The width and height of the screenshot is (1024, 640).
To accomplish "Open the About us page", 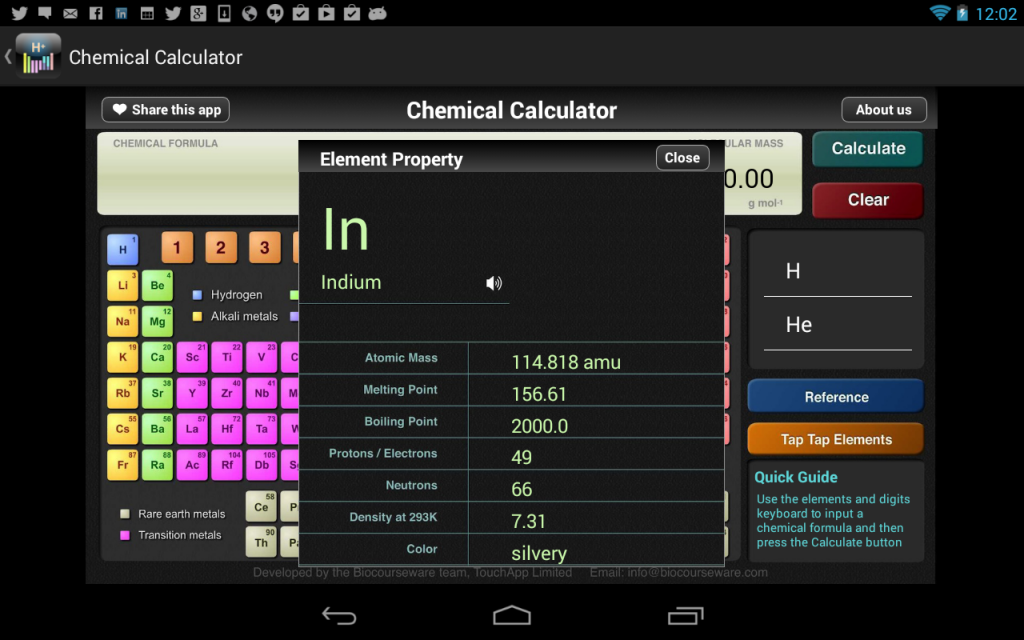I will 884,110.
